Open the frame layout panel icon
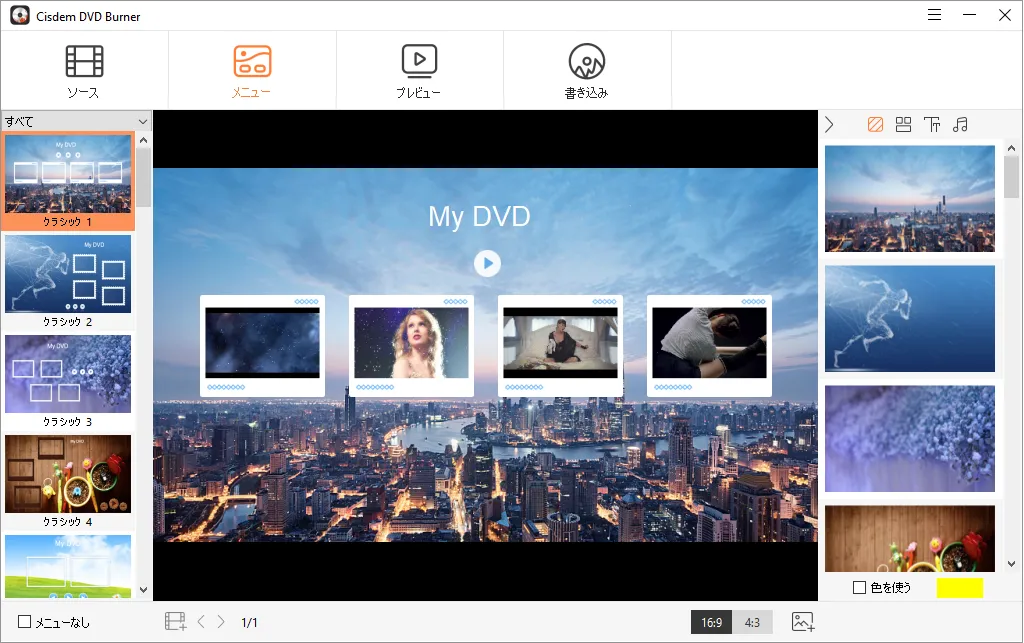The width and height of the screenshot is (1024, 643). pyautogui.click(x=903, y=125)
